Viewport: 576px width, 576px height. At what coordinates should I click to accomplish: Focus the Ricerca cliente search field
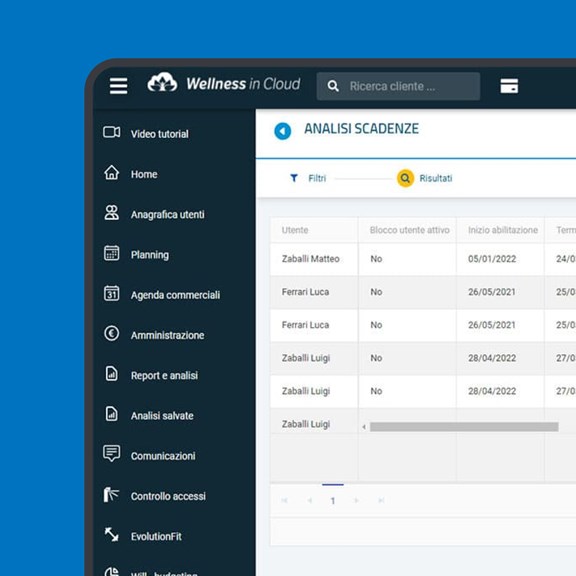tap(398, 86)
